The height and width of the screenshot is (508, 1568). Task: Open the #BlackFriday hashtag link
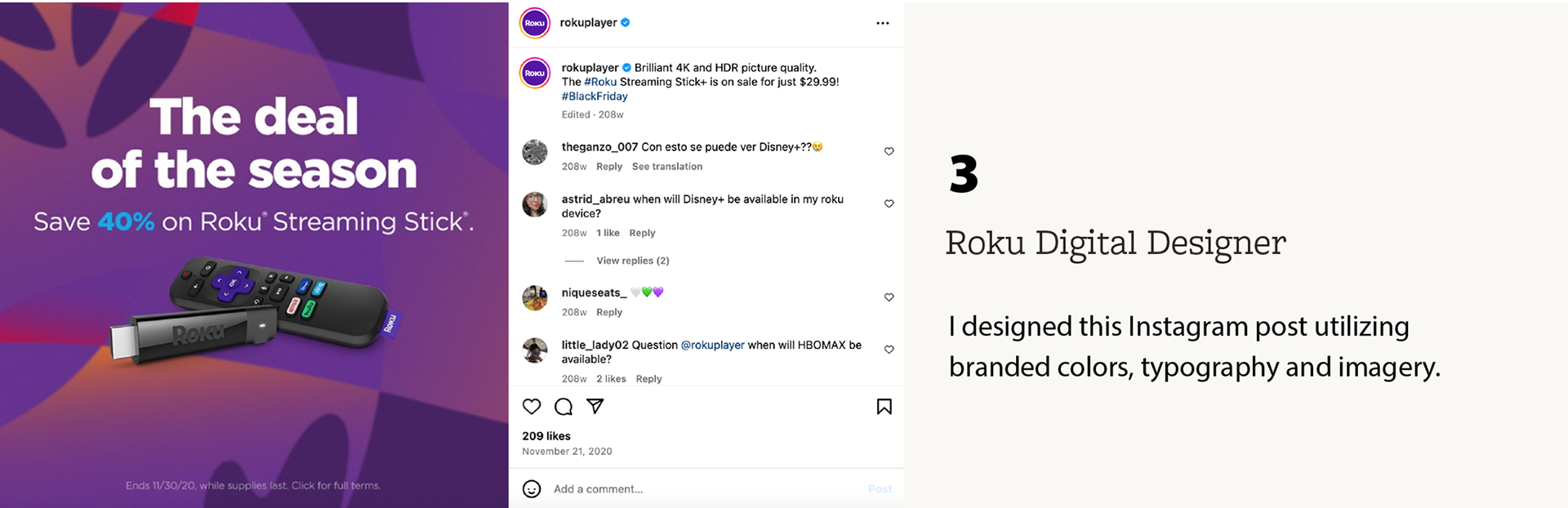[x=595, y=96]
